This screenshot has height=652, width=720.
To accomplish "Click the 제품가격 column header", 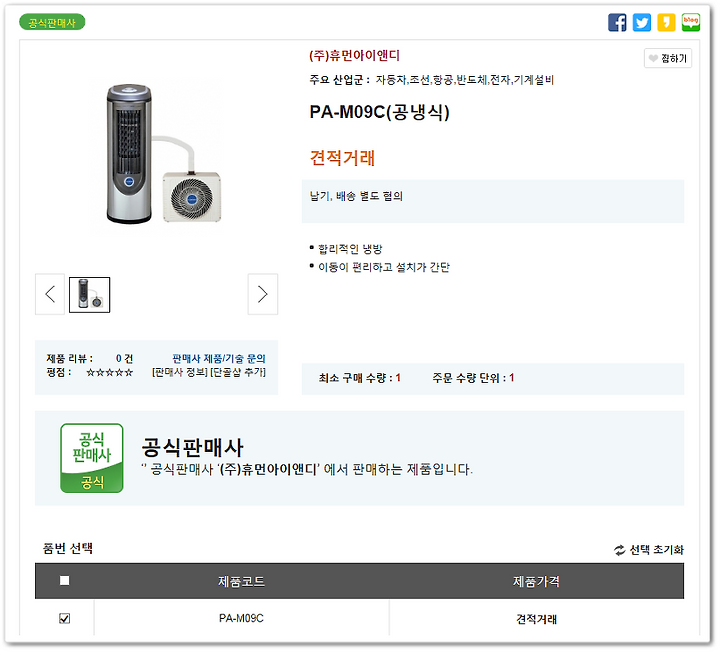I will coord(536,582).
